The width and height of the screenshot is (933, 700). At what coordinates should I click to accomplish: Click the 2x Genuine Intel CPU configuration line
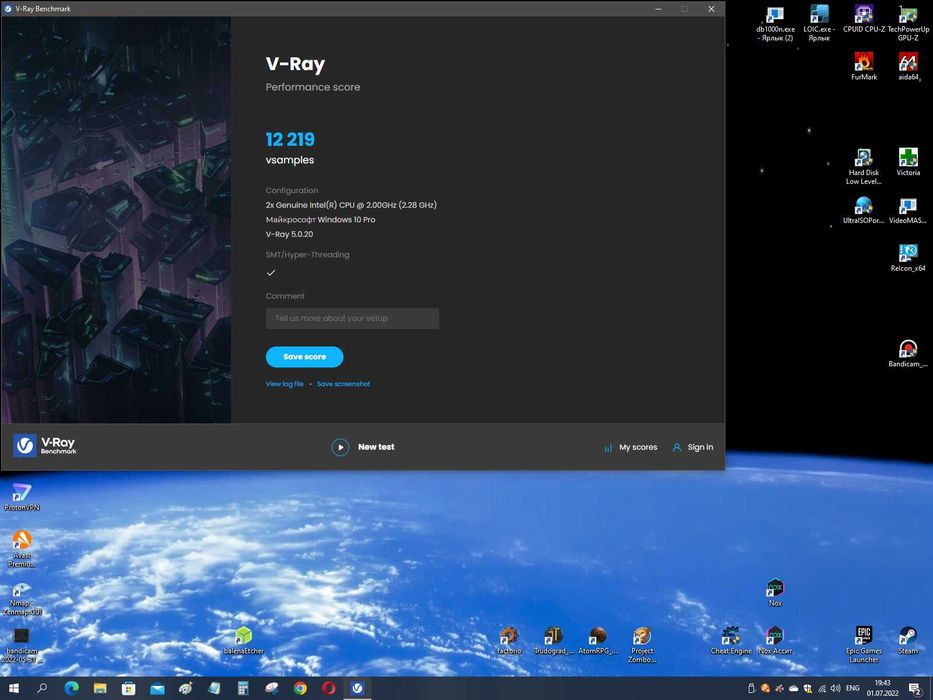coord(351,205)
